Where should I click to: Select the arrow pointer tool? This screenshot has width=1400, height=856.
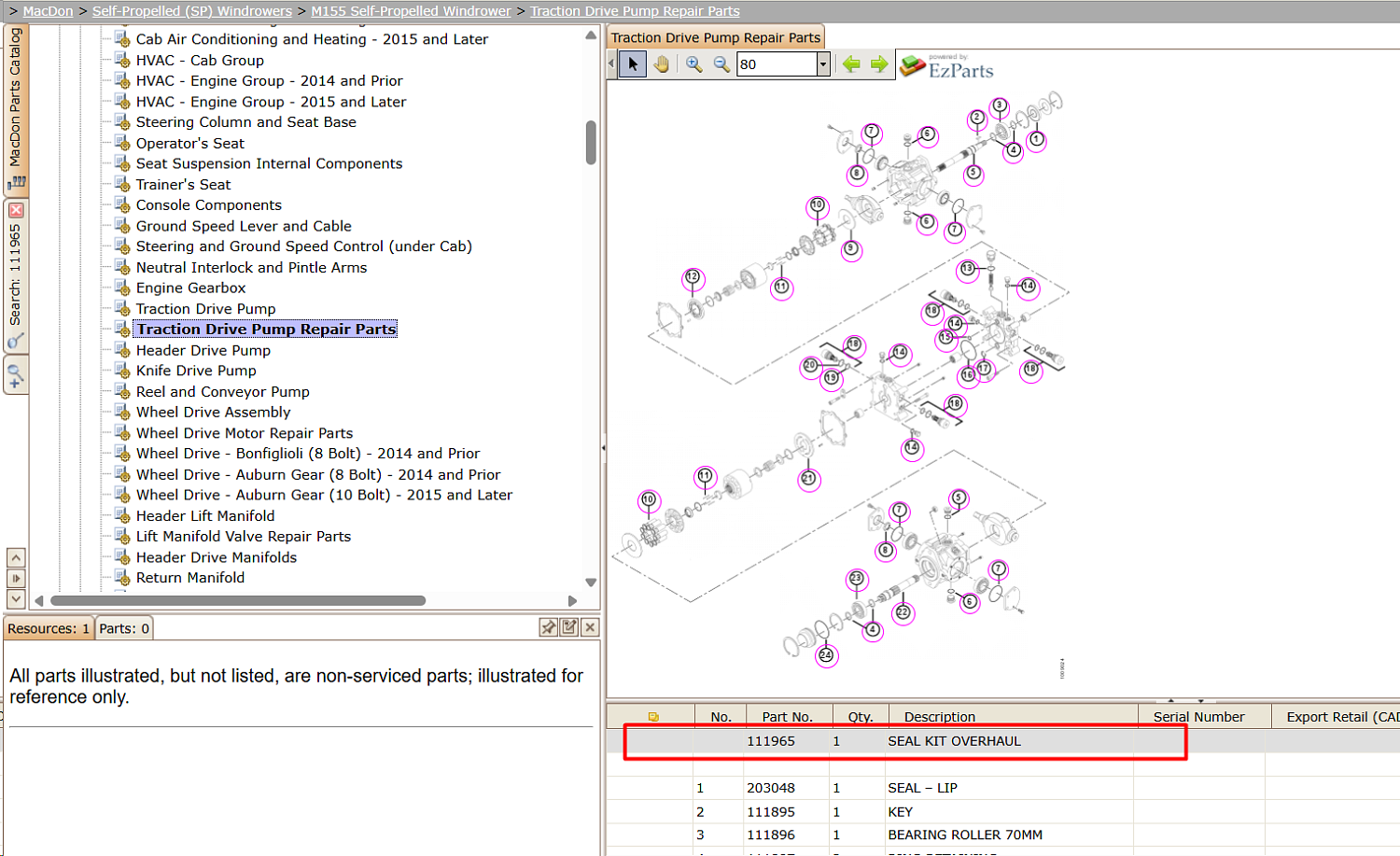click(x=633, y=64)
